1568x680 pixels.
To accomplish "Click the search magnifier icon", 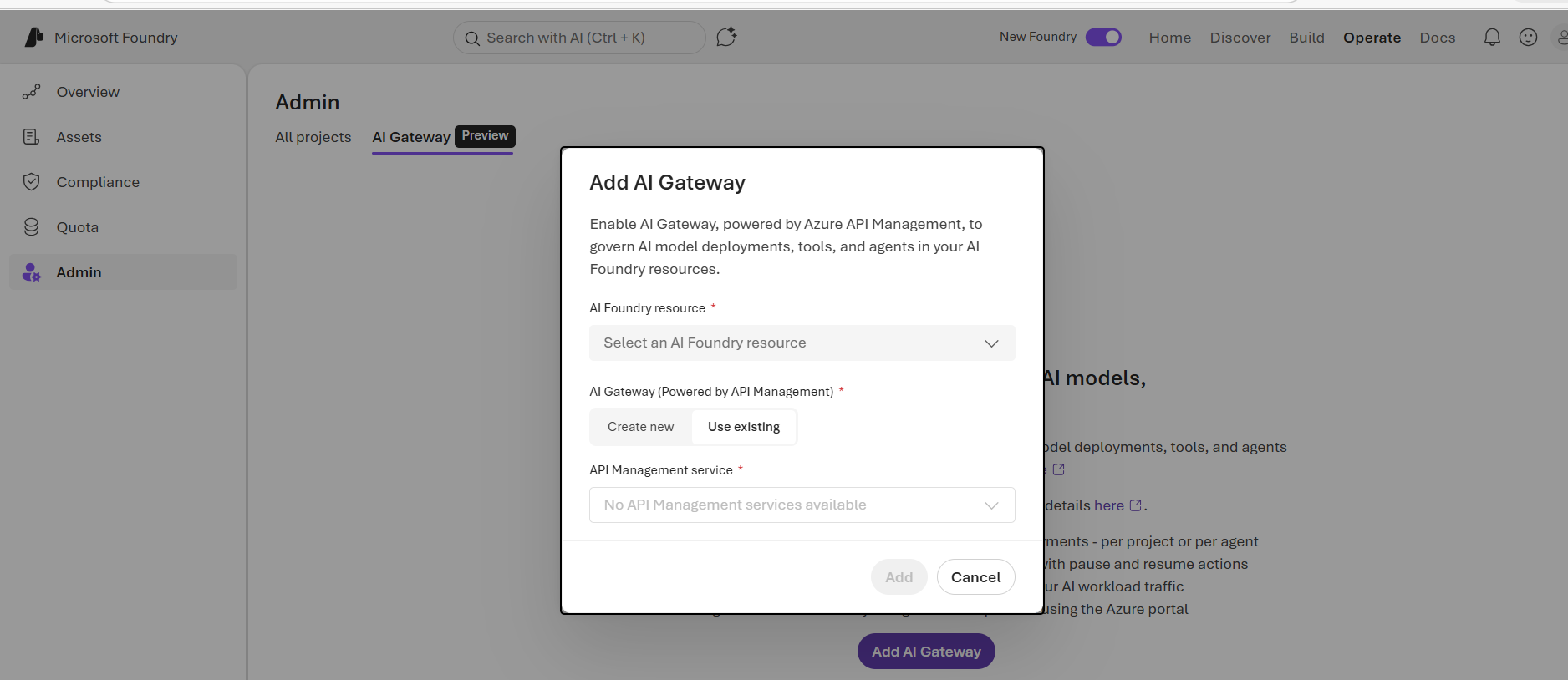I will pos(472,38).
